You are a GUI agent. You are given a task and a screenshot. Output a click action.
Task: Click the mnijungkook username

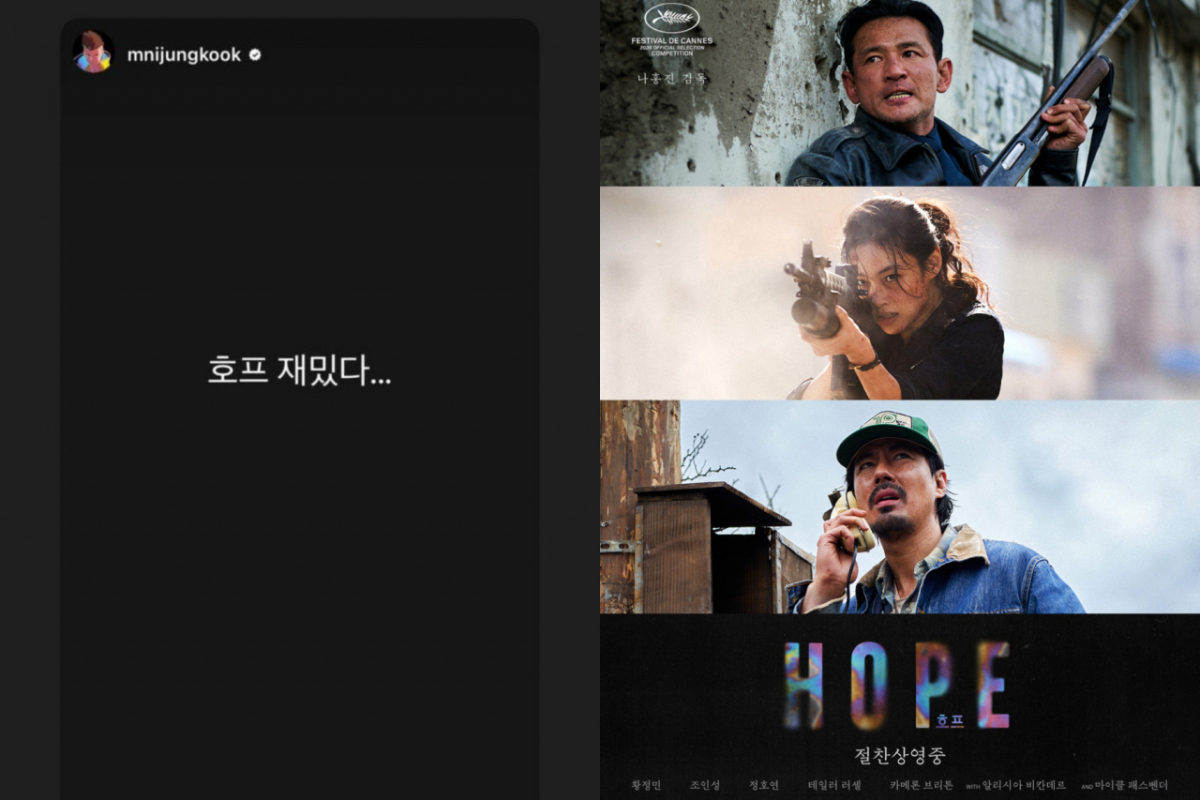coord(184,55)
